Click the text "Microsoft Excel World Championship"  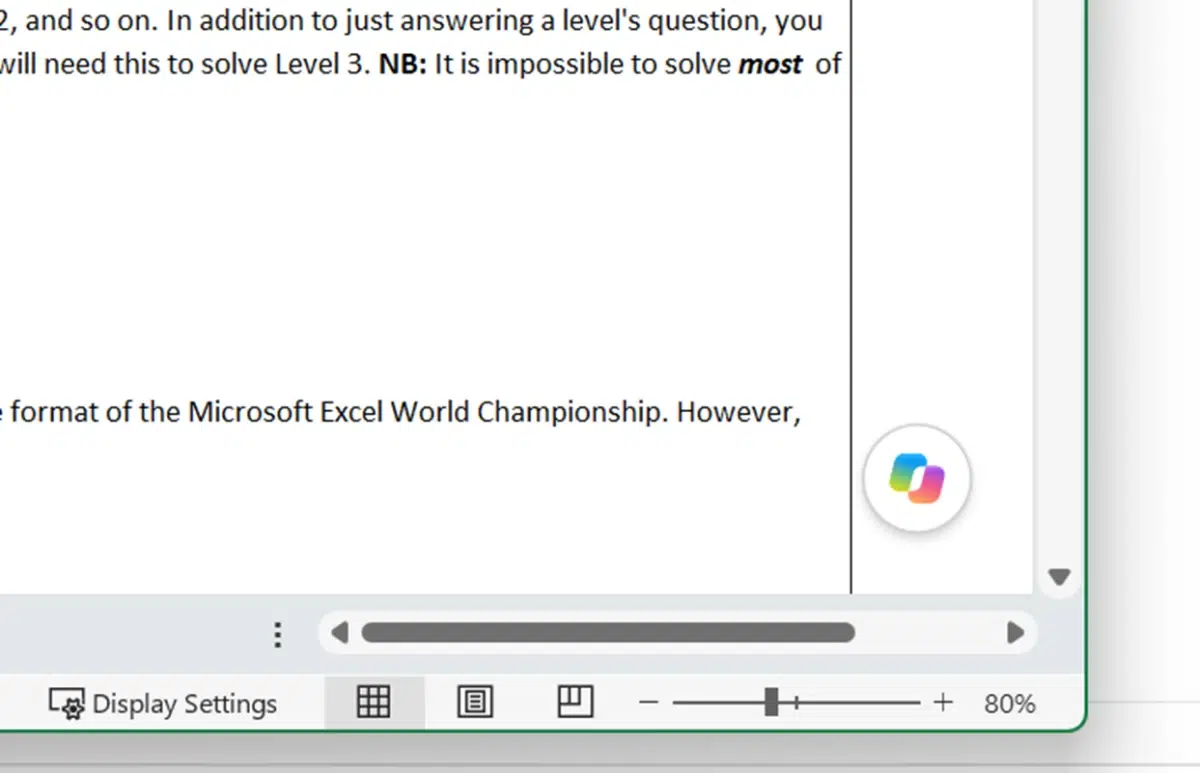(x=426, y=412)
